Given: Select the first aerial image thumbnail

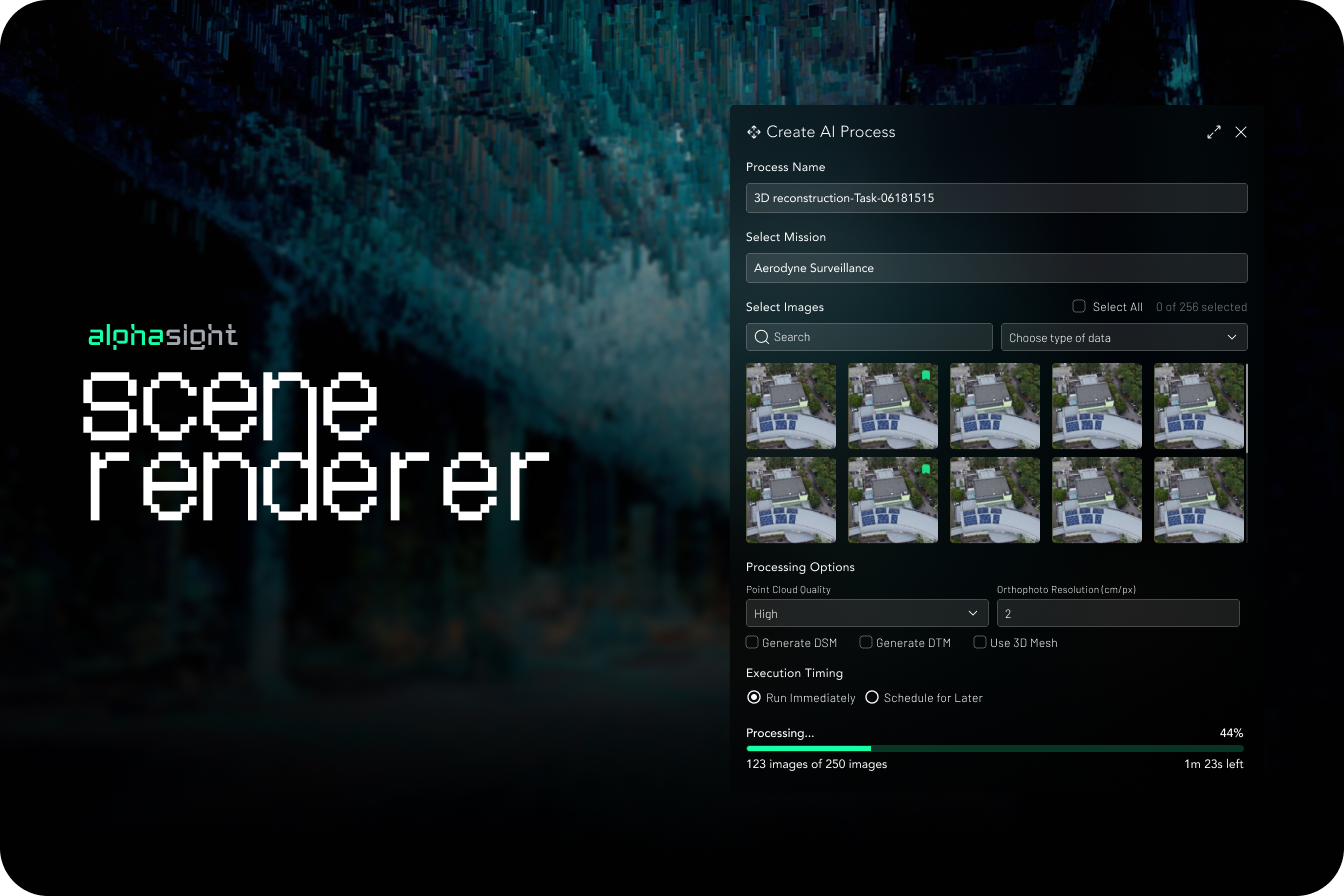Looking at the screenshot, I should (x=790, y=406).
